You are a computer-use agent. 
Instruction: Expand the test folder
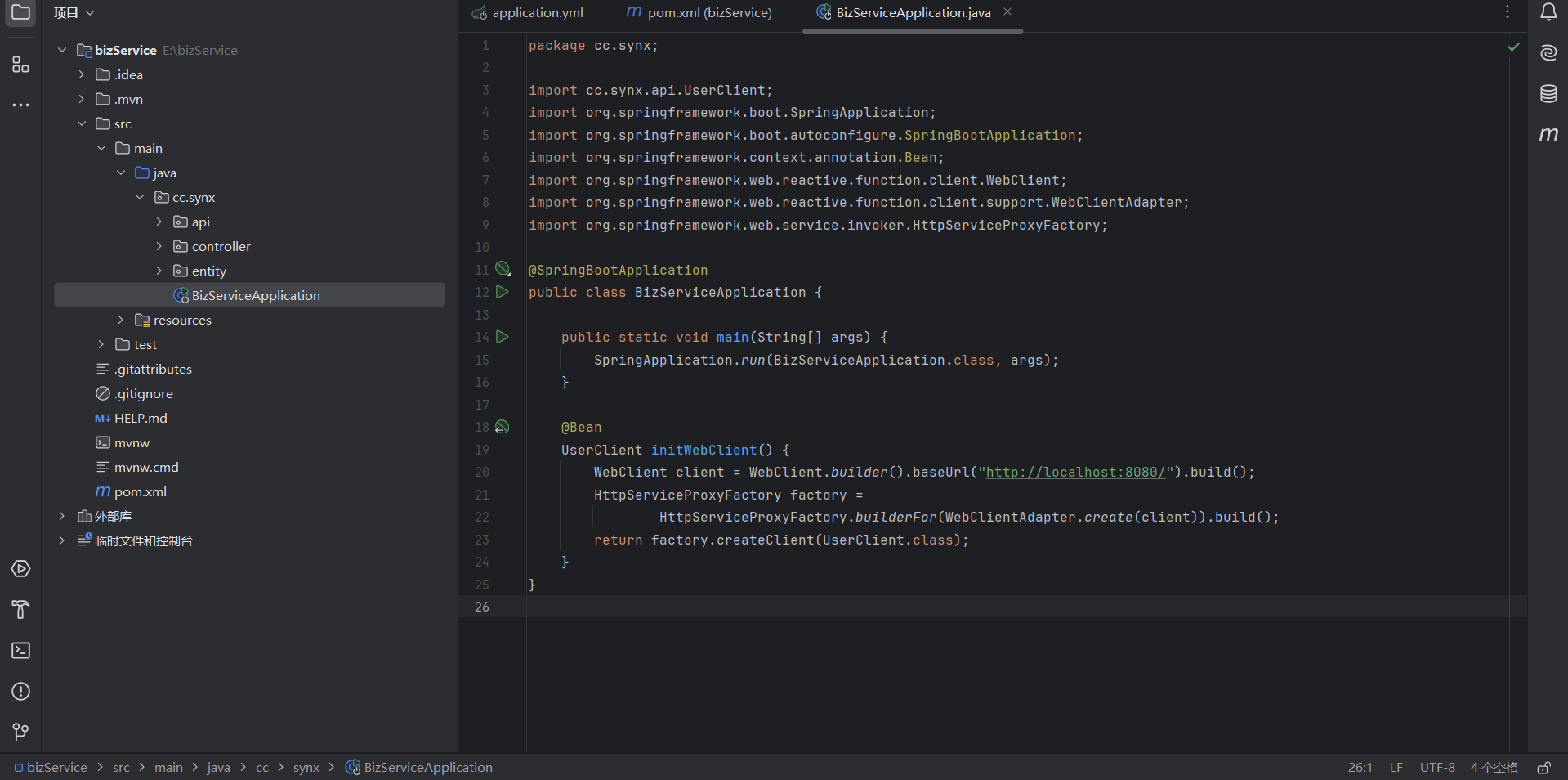point(101,344)
